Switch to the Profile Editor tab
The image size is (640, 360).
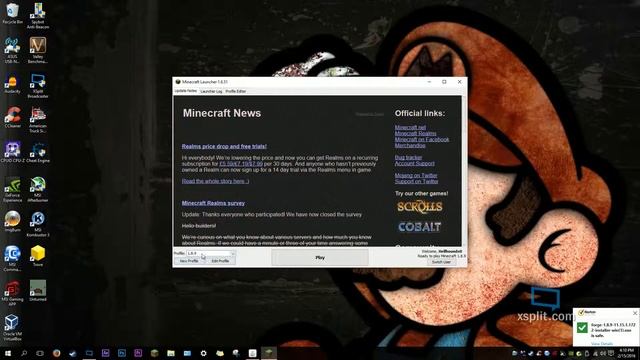point(236,91)
